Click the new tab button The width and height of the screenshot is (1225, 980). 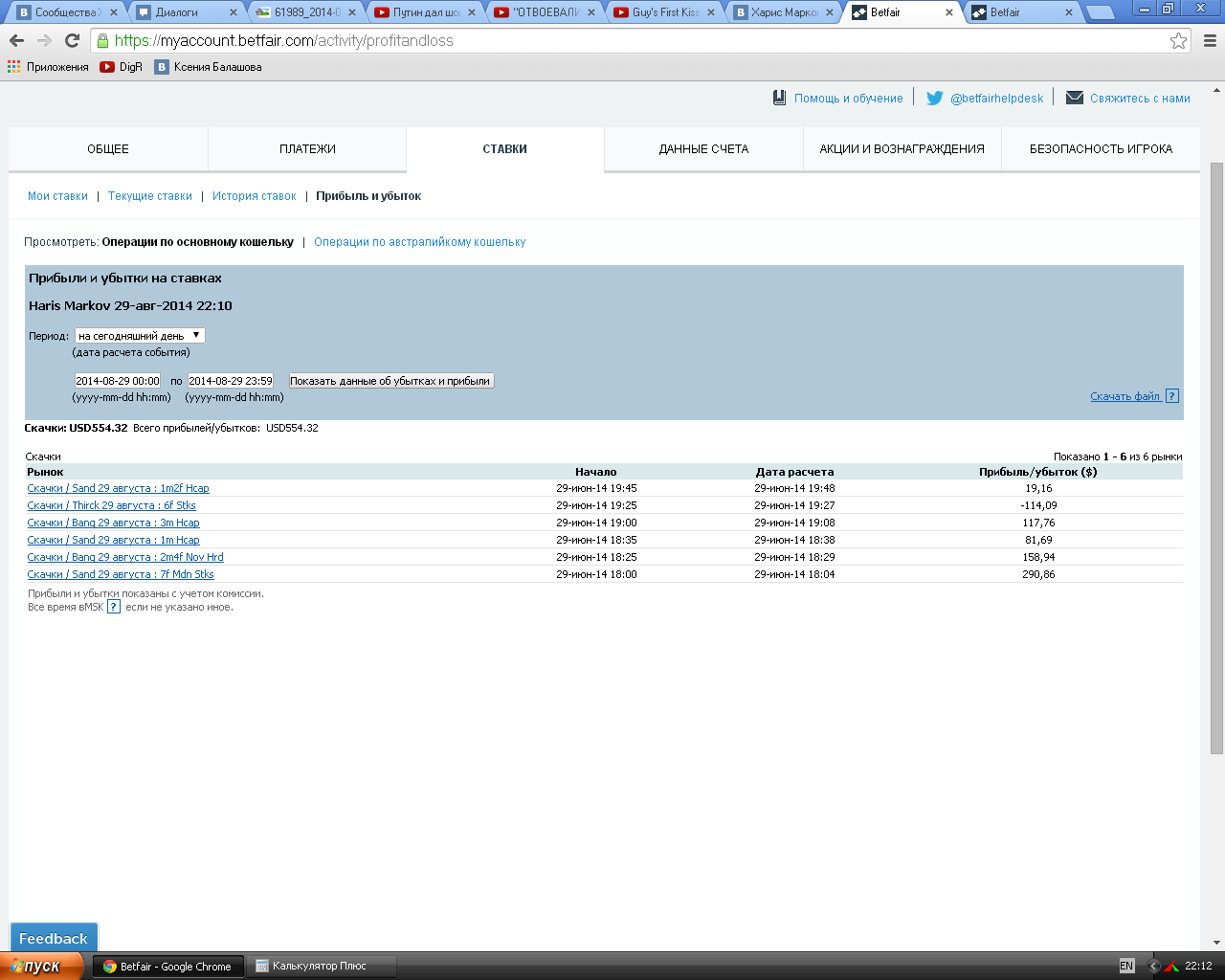coord(1101,12)
